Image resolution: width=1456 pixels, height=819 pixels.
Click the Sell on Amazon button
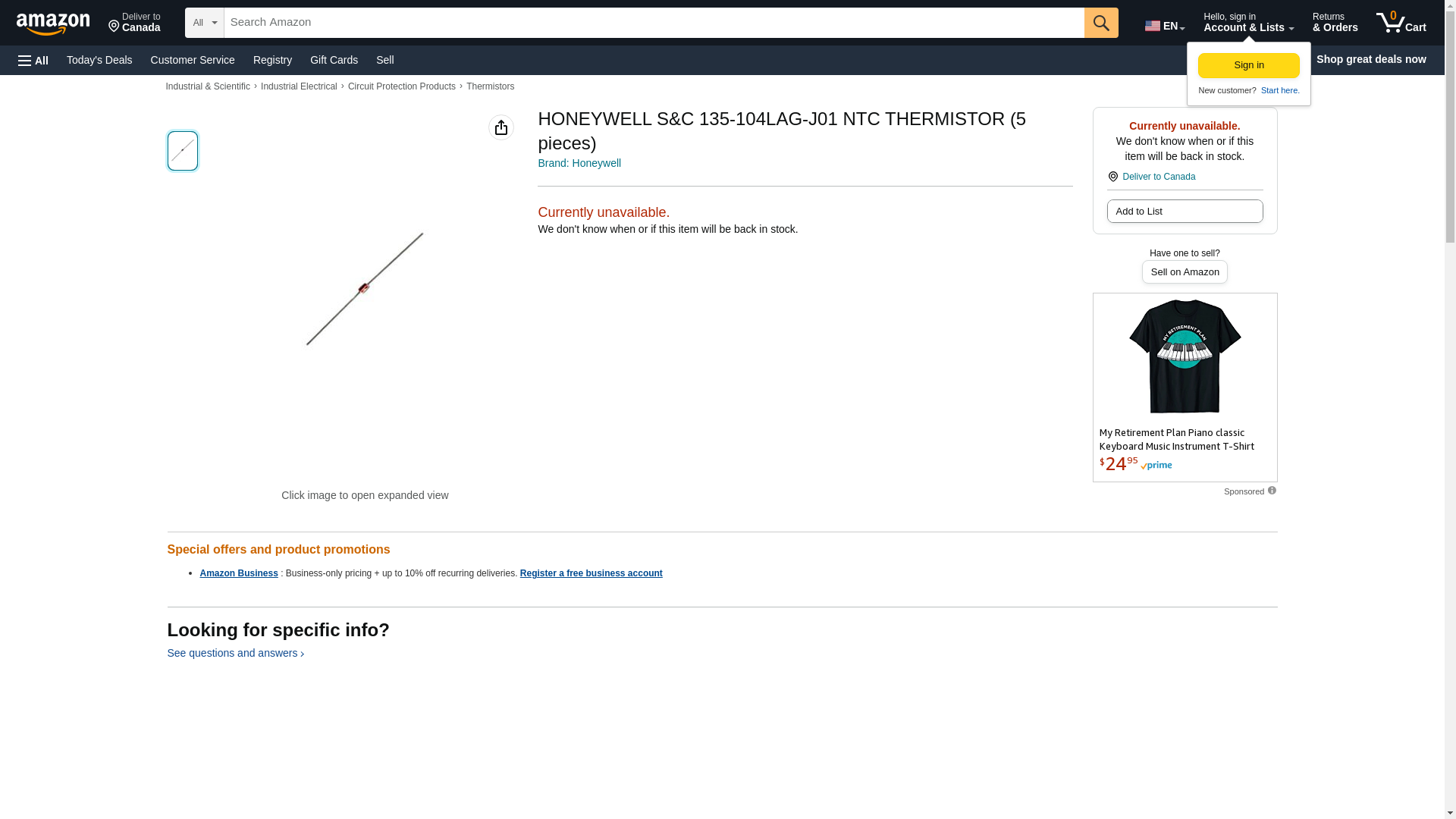[x=1184, y=271]
